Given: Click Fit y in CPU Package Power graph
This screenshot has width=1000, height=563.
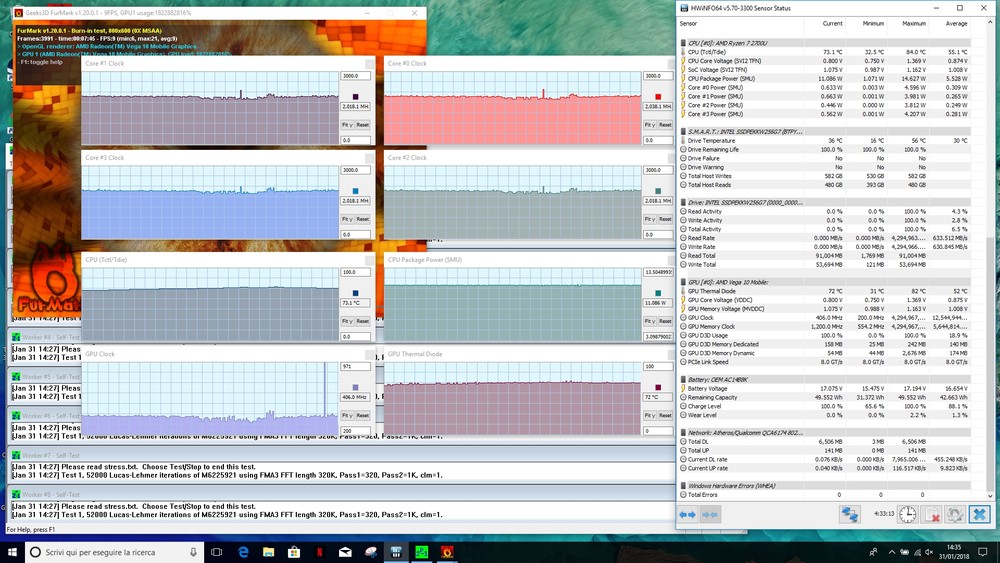Looking at the screenshot, I should pos(649,321).
